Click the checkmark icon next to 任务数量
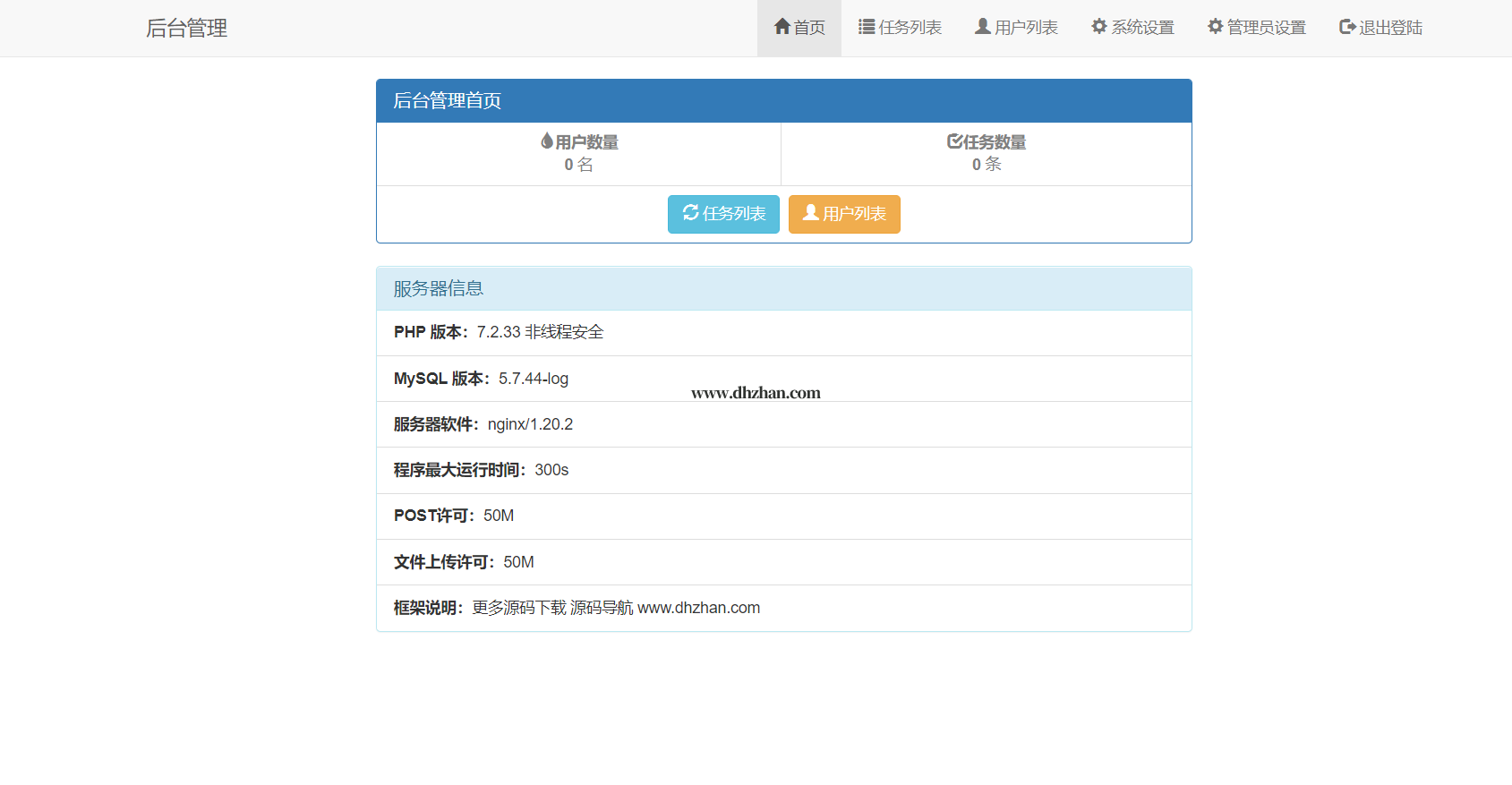1512x785 pixels. pyautogui.click(x=954, y=141)
